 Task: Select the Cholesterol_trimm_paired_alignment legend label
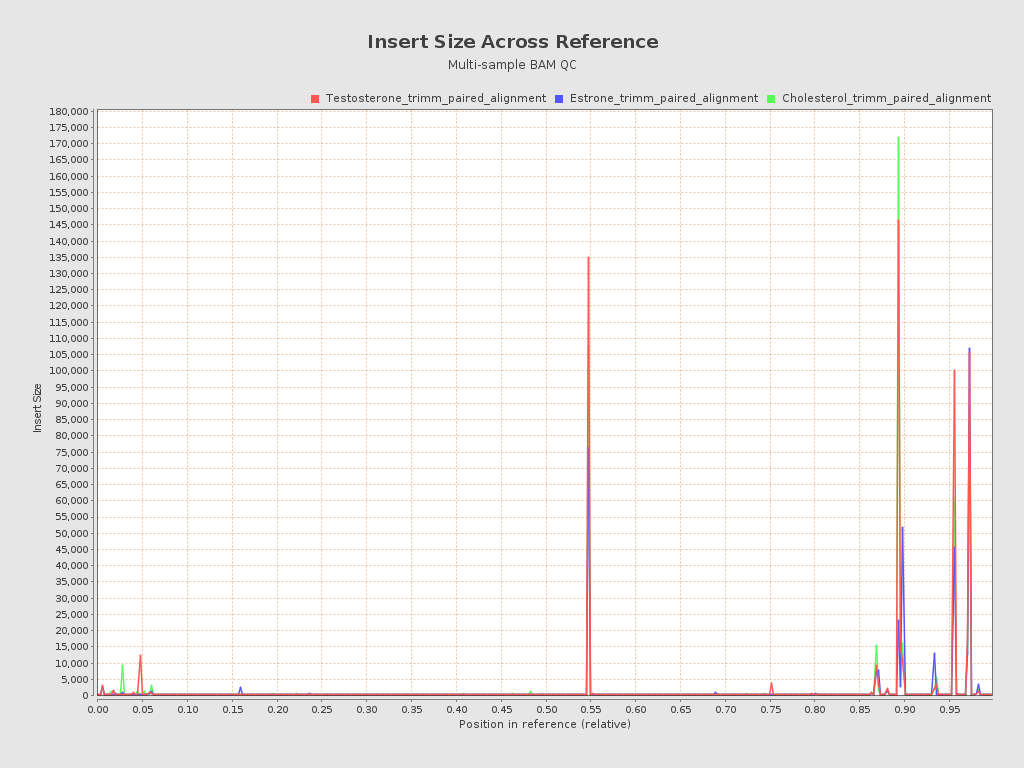pyautogui.click(x=886, y=99)
